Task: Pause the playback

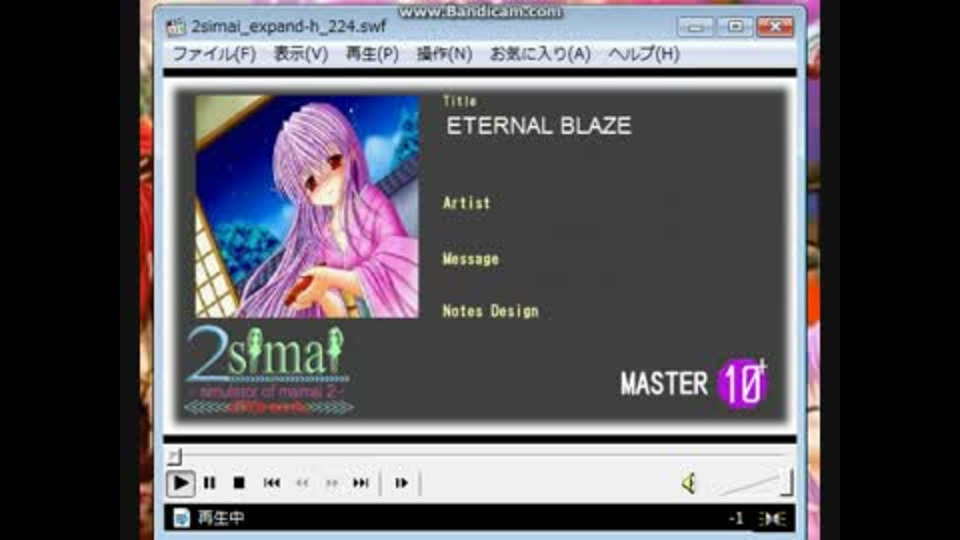Action: 209,483
